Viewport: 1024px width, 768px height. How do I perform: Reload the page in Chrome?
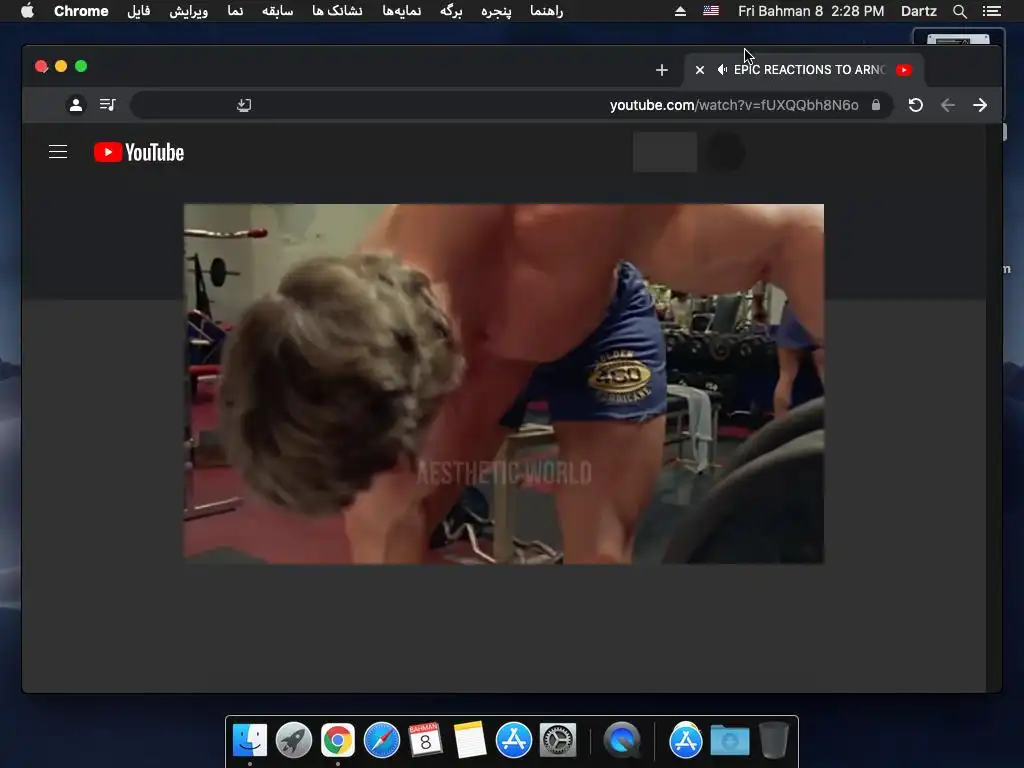coord(916,105)
